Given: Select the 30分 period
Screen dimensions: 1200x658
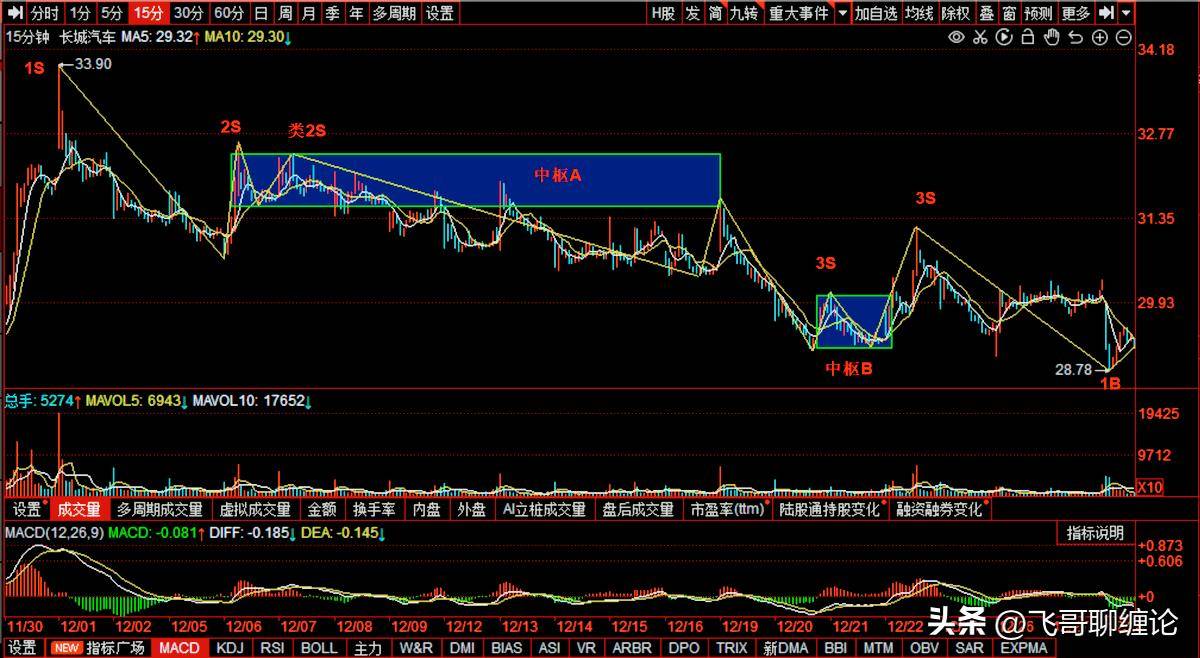Looking at the screenshot, I should (x=188, y=13).
